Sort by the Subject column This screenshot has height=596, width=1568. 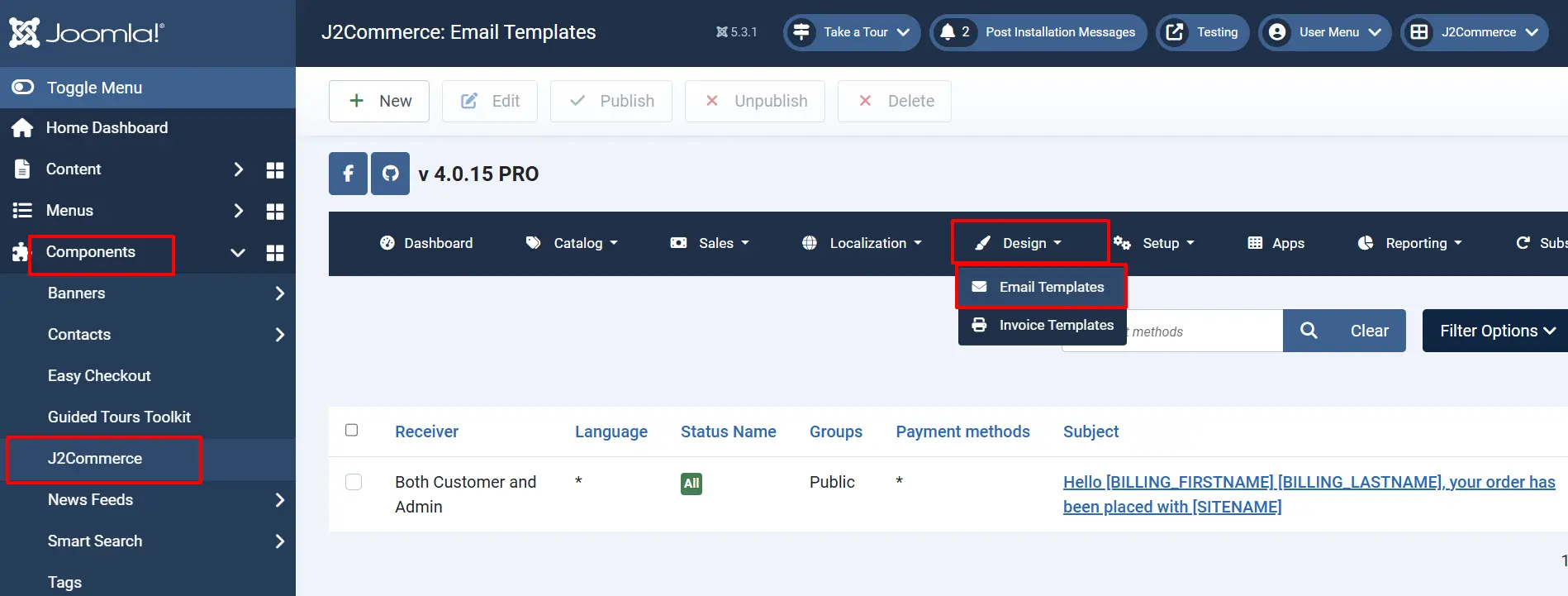1091,432
